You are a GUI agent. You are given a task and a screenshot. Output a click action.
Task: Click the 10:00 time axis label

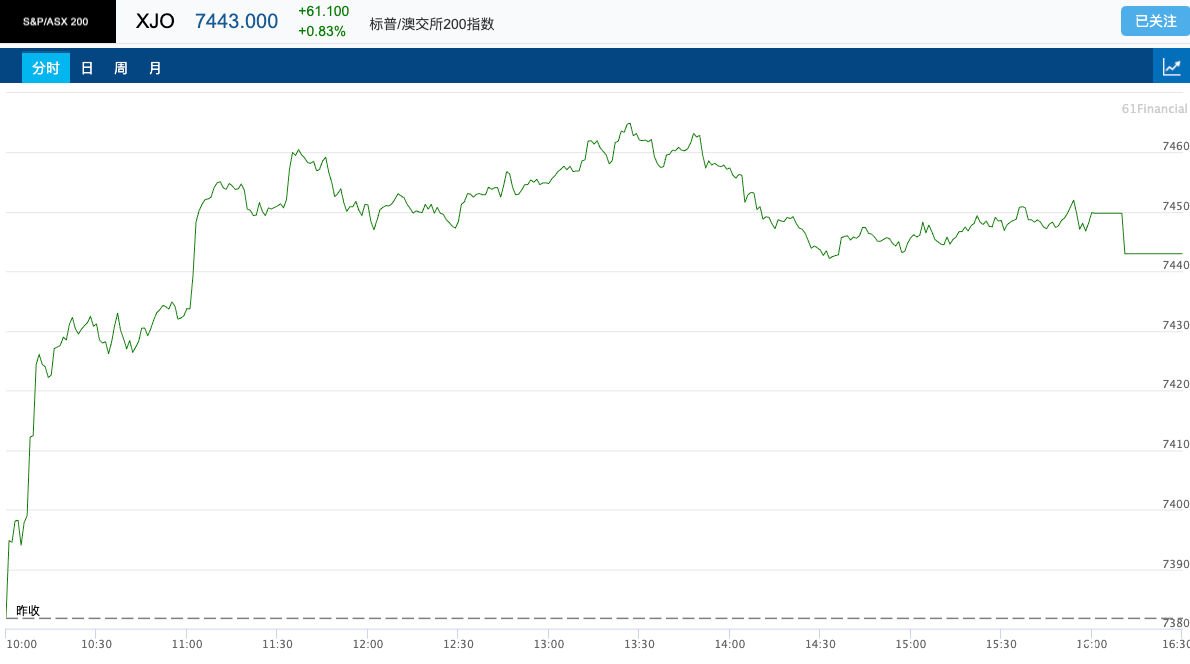[21, 644]
